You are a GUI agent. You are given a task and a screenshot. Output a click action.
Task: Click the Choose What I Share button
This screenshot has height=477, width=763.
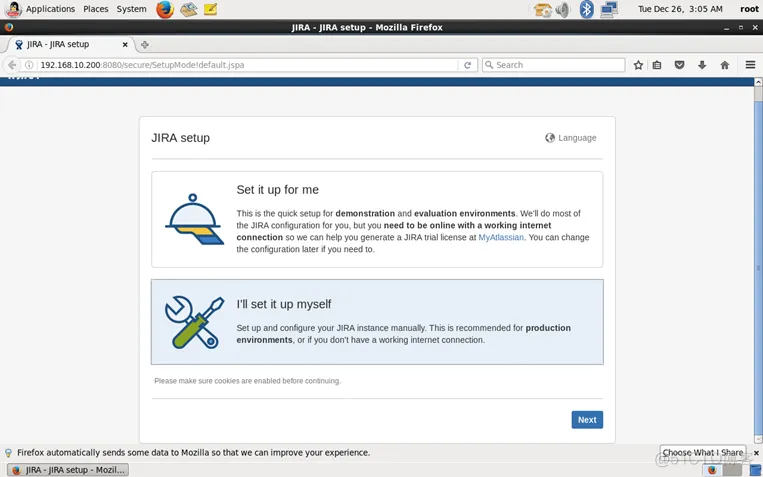tap(702, 452)
